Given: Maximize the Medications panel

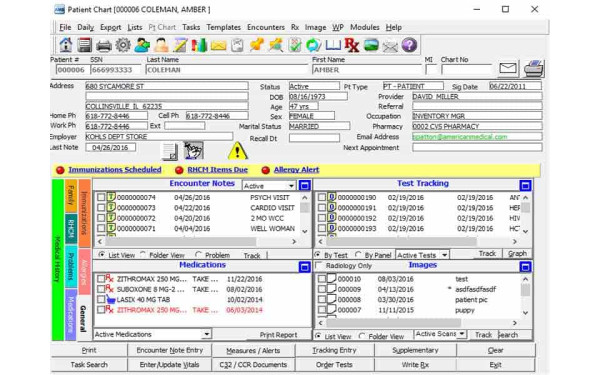Looking at the screenshot, I should [305, 267].
